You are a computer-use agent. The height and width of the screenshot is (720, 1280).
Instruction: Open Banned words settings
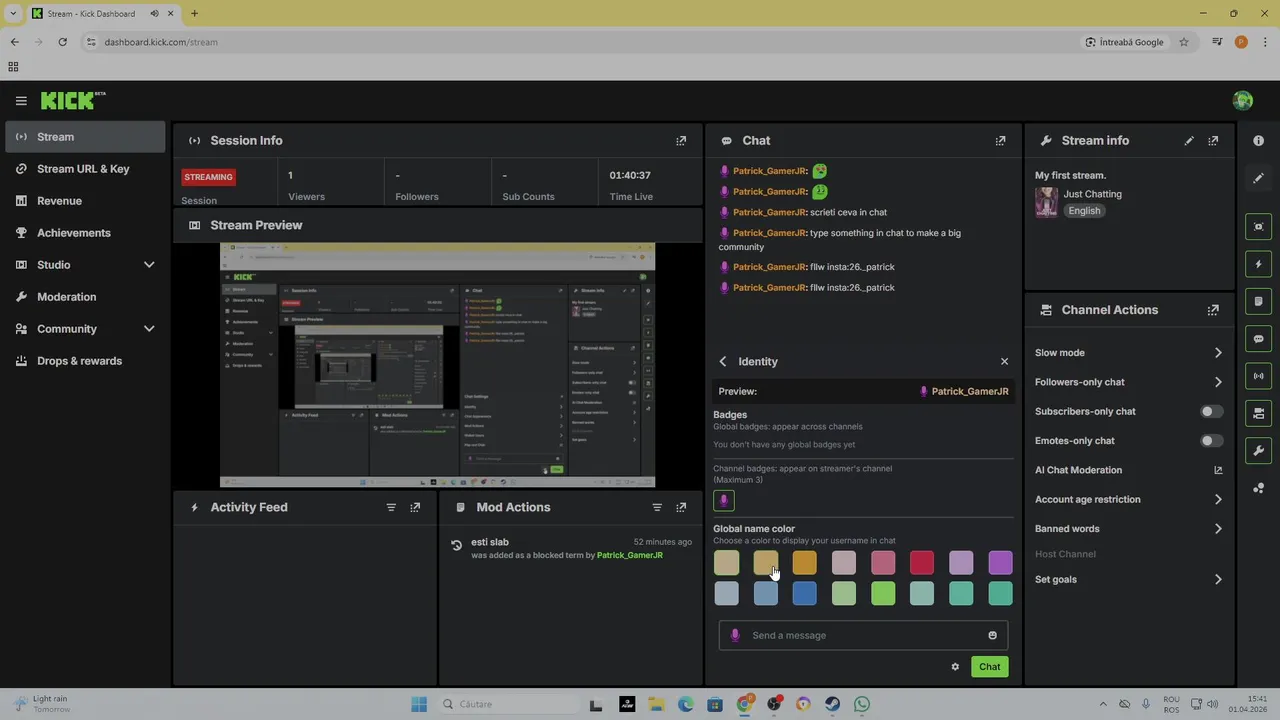click(x=1128, y=529)
